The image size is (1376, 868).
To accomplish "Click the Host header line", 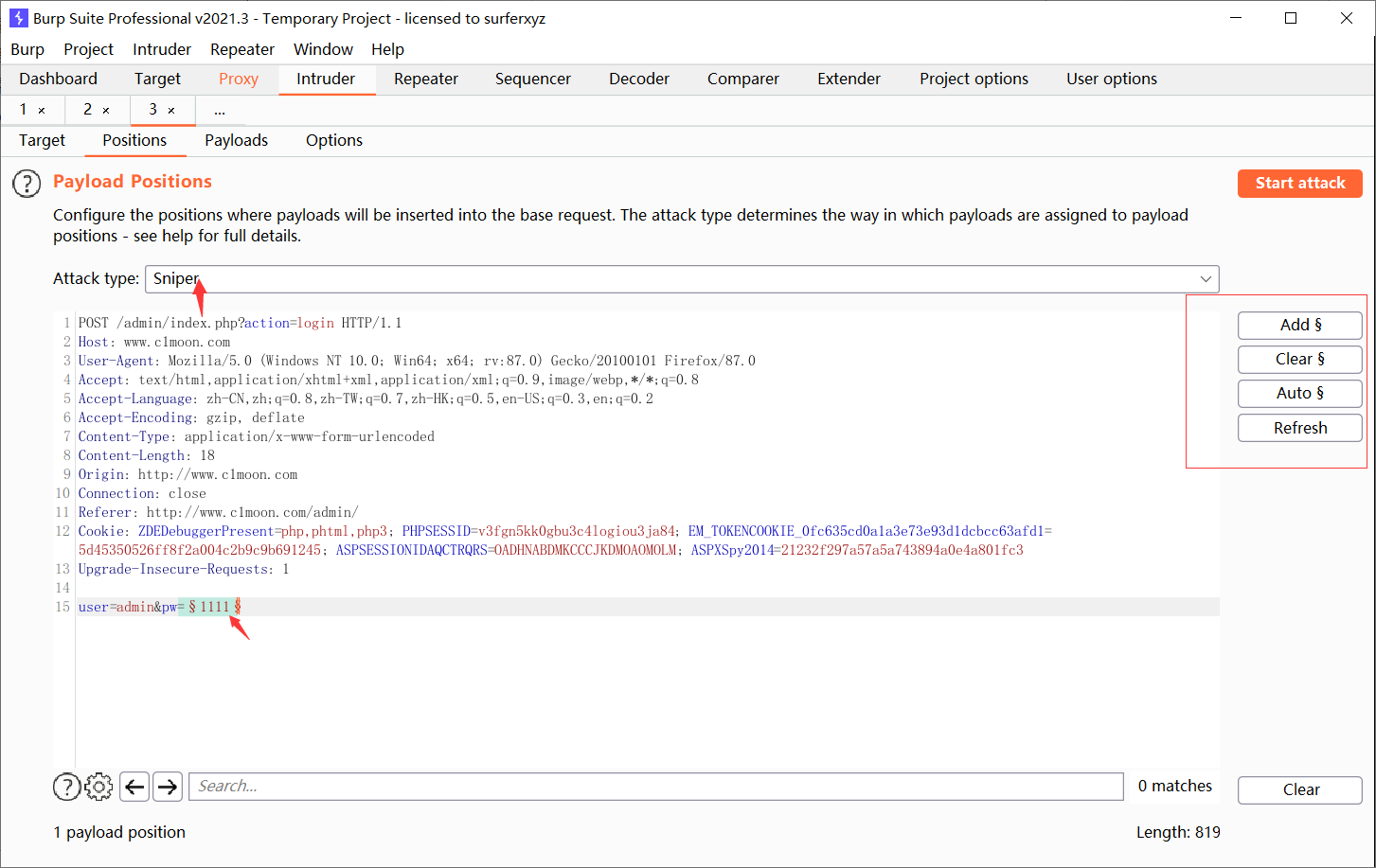I will click(x=154, y=342).
